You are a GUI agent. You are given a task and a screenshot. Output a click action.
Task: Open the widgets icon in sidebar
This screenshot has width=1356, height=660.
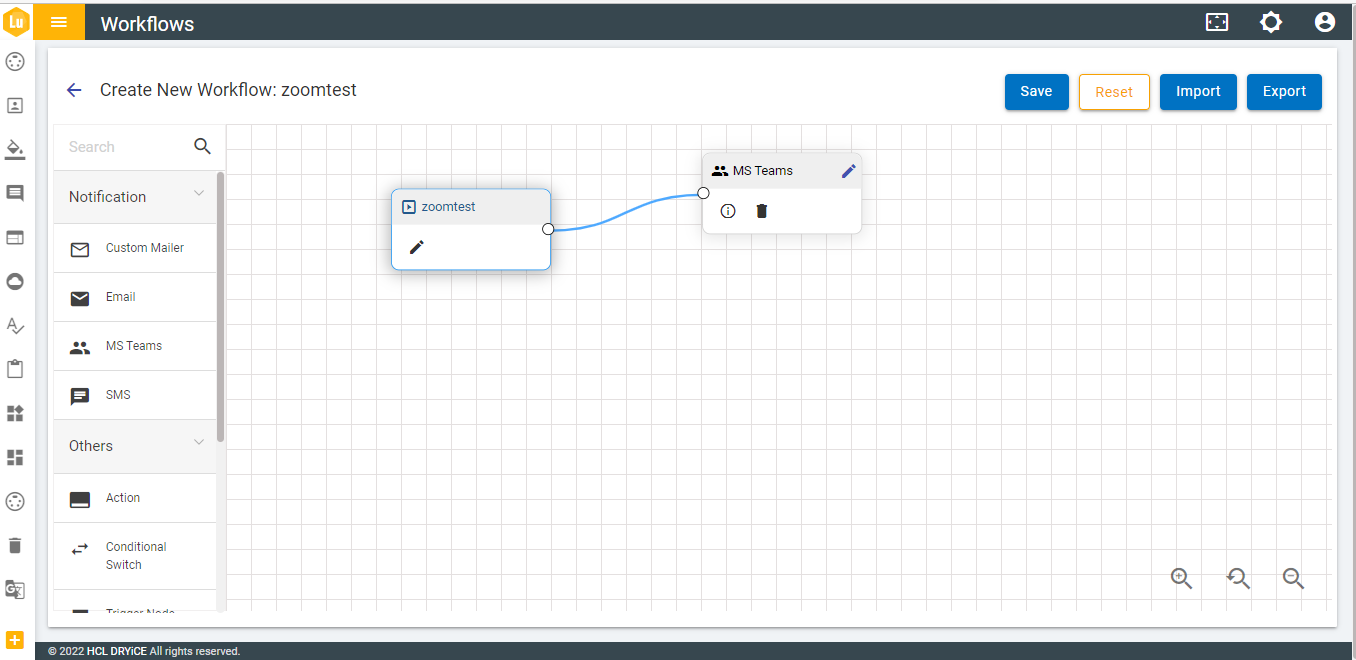tap(15, 413)
